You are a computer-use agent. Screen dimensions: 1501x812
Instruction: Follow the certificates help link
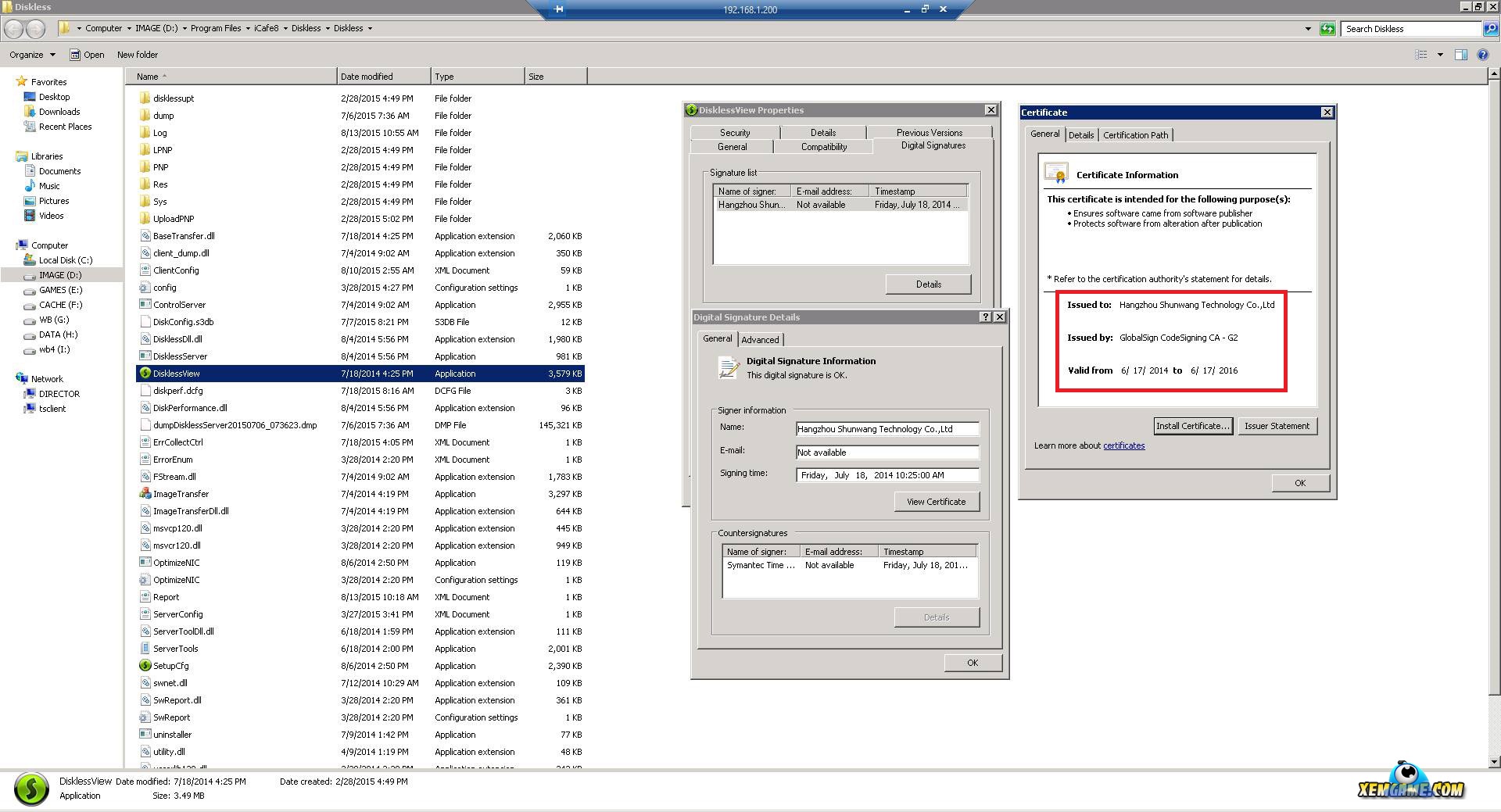click(1123, 445)
